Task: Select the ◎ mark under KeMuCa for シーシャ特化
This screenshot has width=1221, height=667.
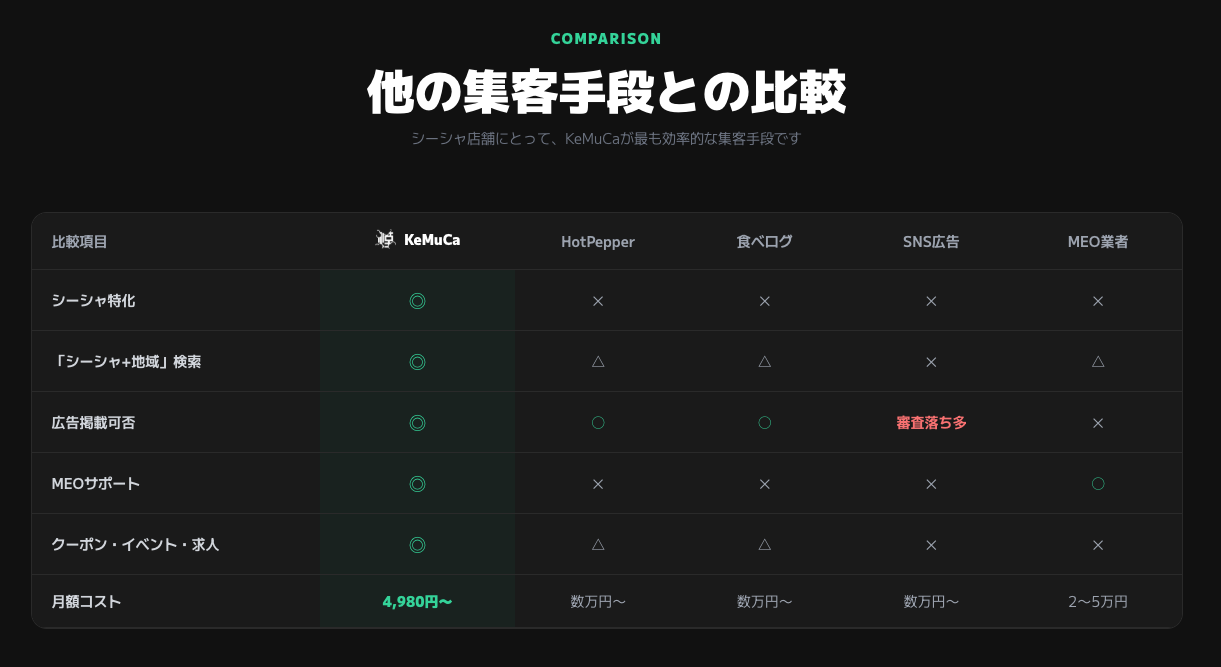Action: pos(417,301)
